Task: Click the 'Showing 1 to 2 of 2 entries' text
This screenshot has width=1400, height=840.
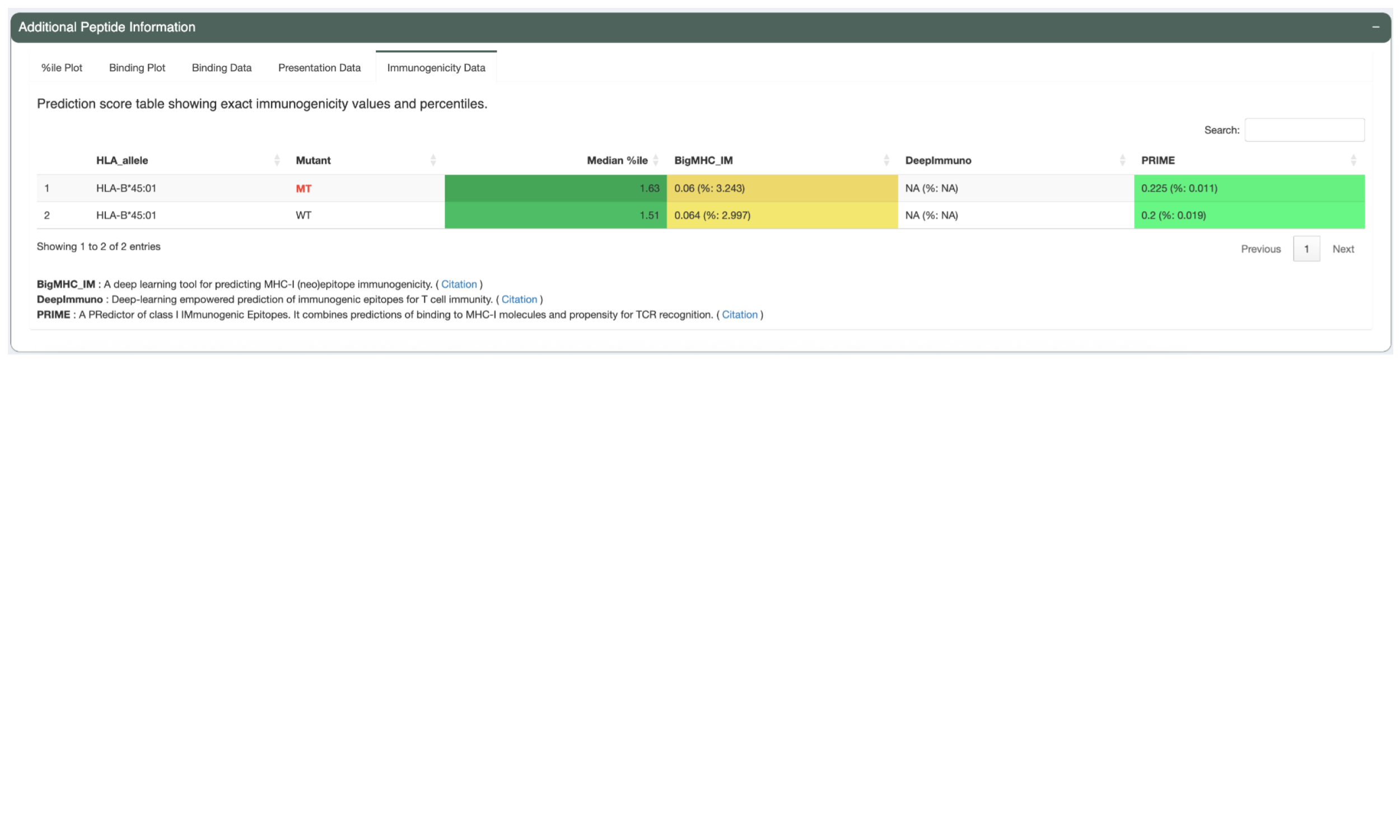Action: click(99, 247)
